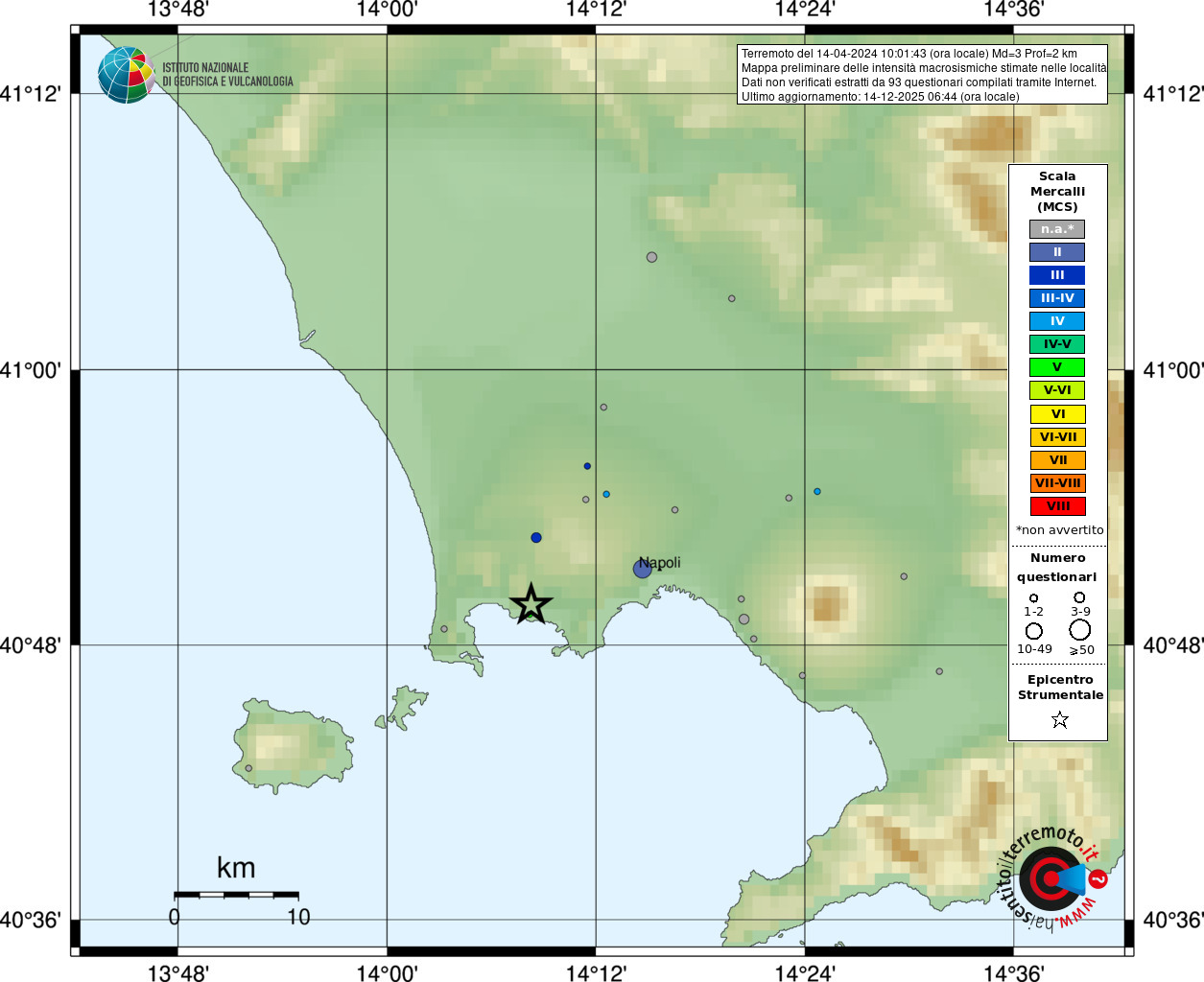Screen dimensions: 1204x982
Task: Click the gray circle on Ischia island
Action: (x=248, y=768)
